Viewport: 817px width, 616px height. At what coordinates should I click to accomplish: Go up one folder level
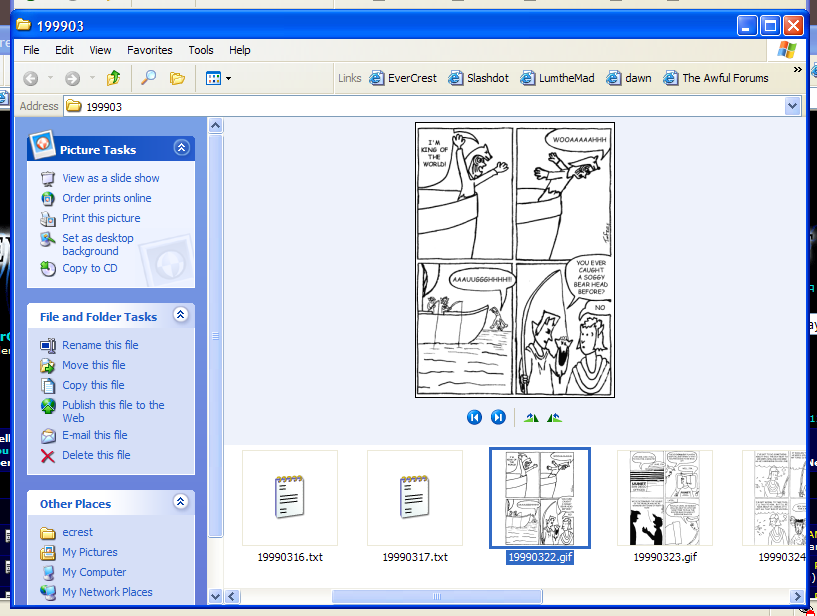(x=113, y=78)
